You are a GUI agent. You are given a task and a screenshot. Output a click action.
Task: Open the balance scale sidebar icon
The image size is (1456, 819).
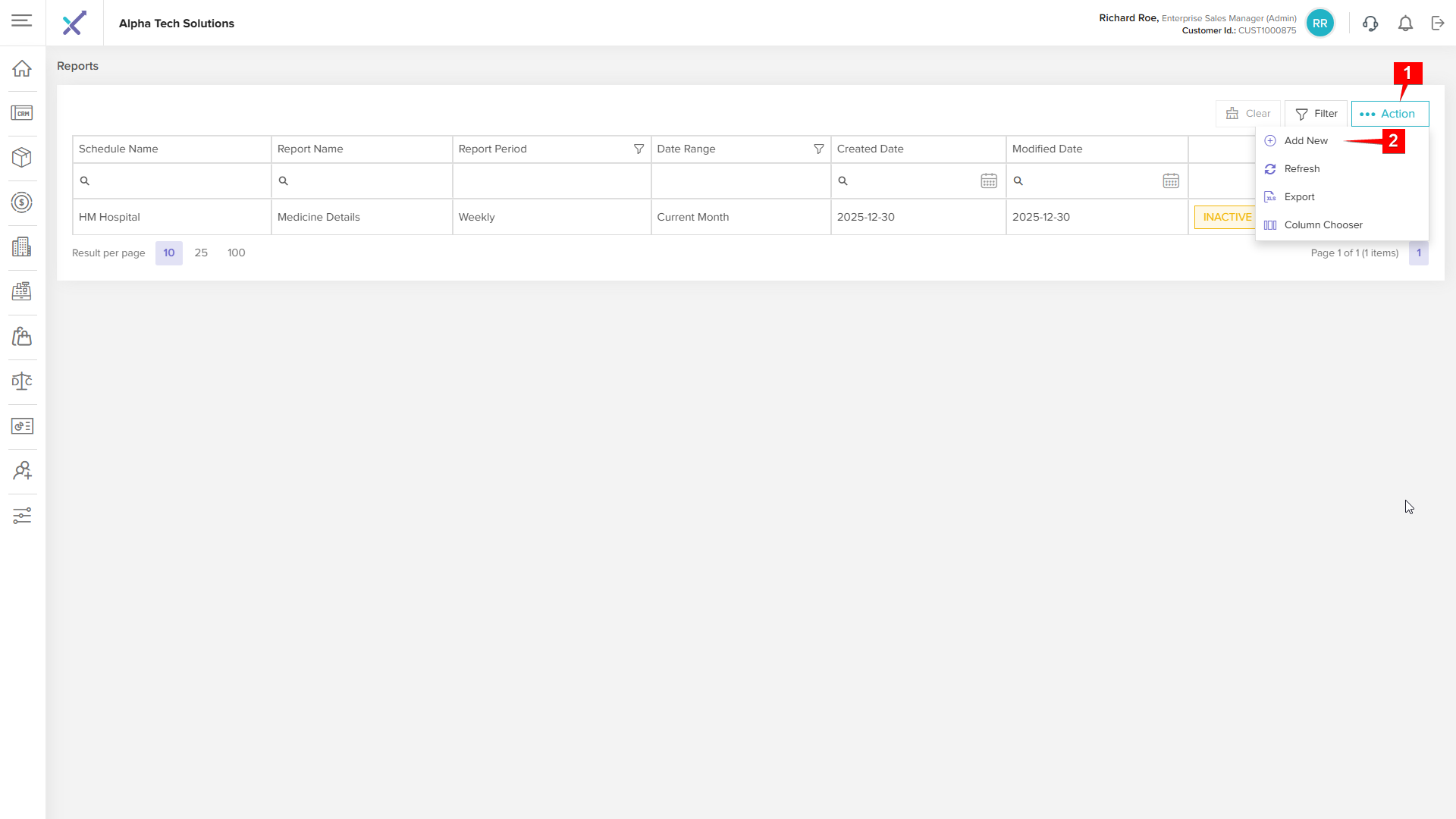22,381
